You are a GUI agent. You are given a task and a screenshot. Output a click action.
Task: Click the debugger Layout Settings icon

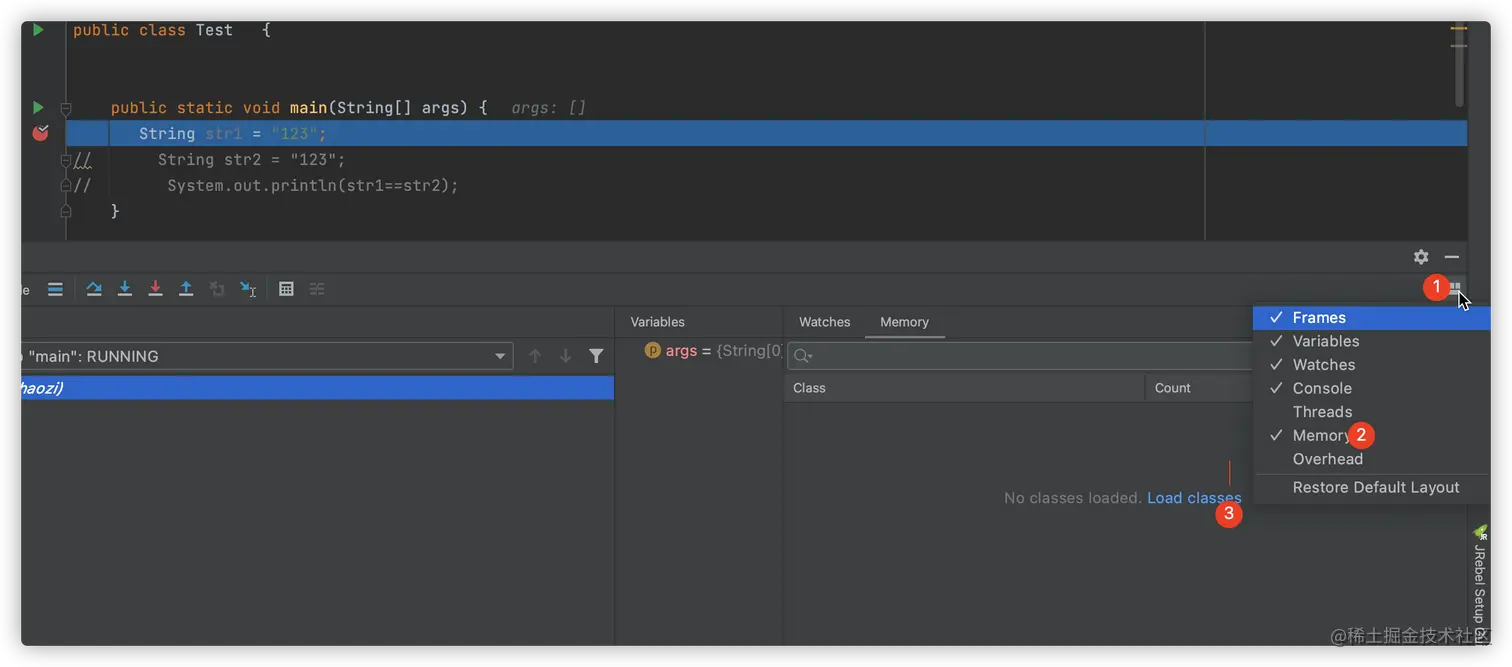coord(1455,288)
